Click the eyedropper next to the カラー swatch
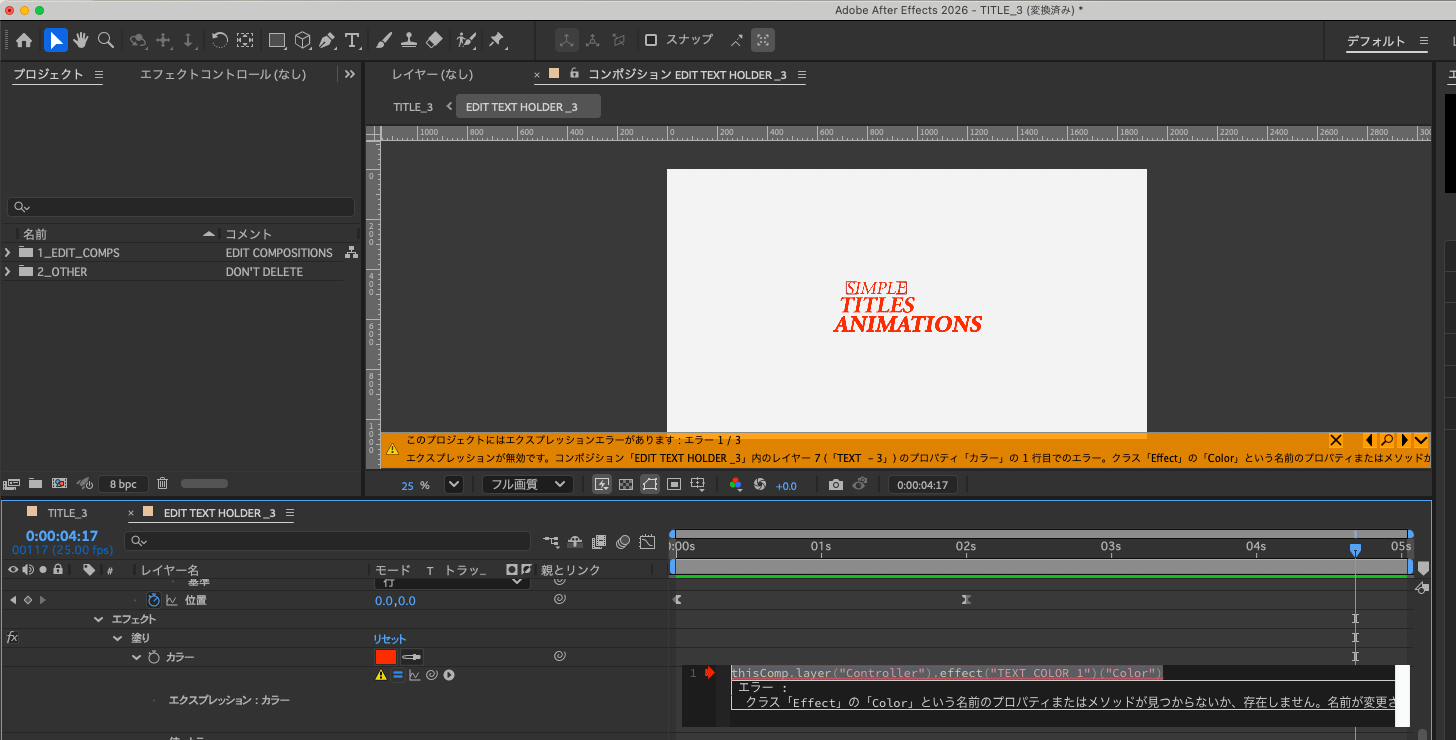This screenshot has width=1456, height=740. (411, 657)
